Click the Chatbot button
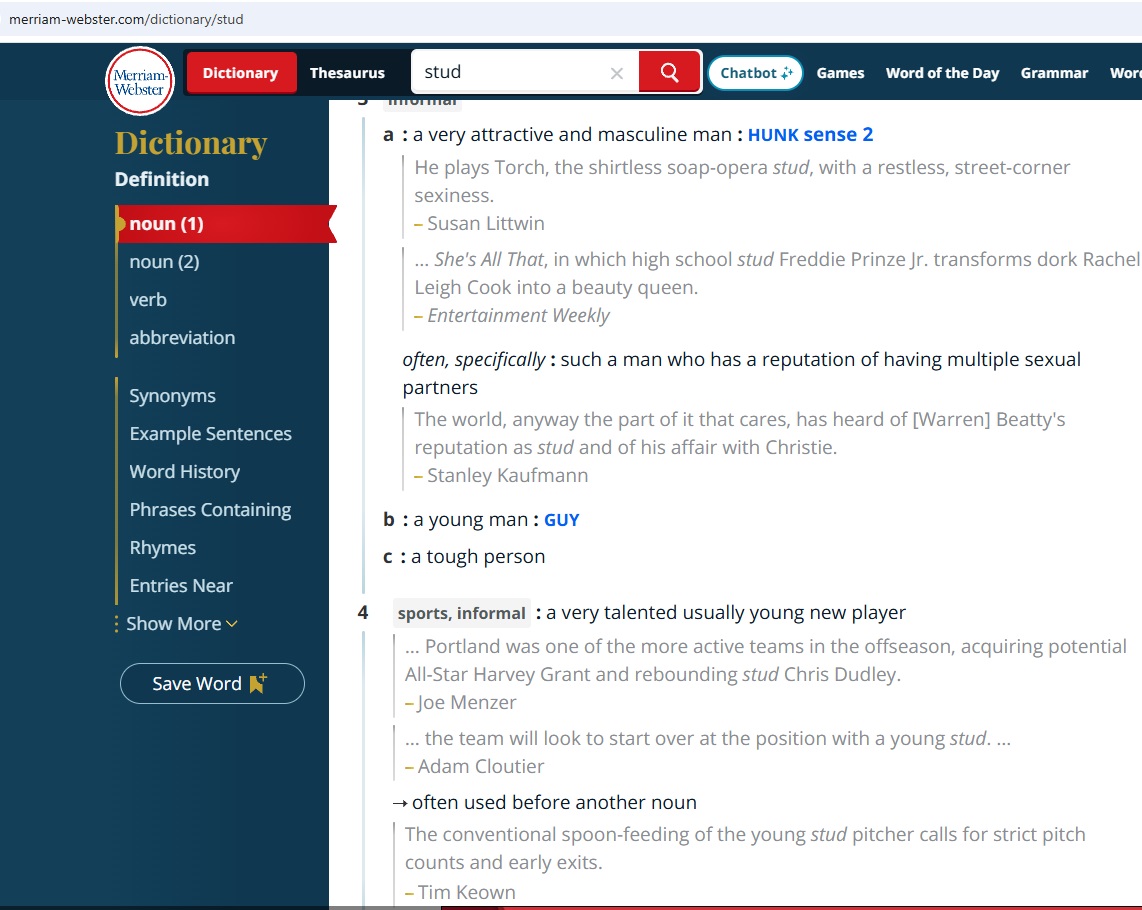Screen dimensions: 1142x910 755,73
